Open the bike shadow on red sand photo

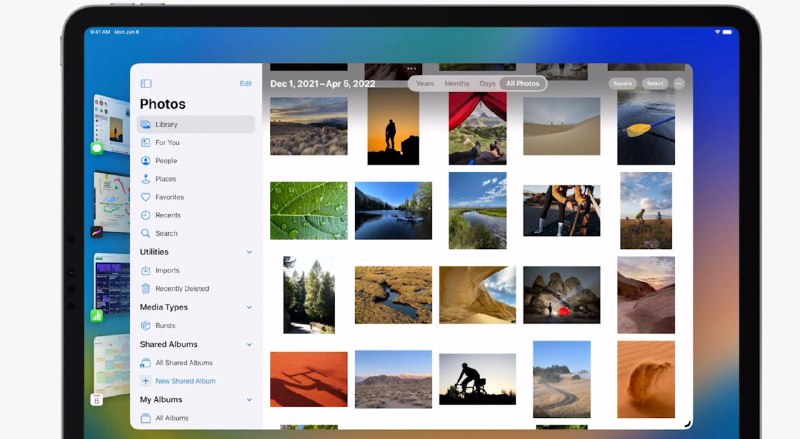[x=309, y=379]
